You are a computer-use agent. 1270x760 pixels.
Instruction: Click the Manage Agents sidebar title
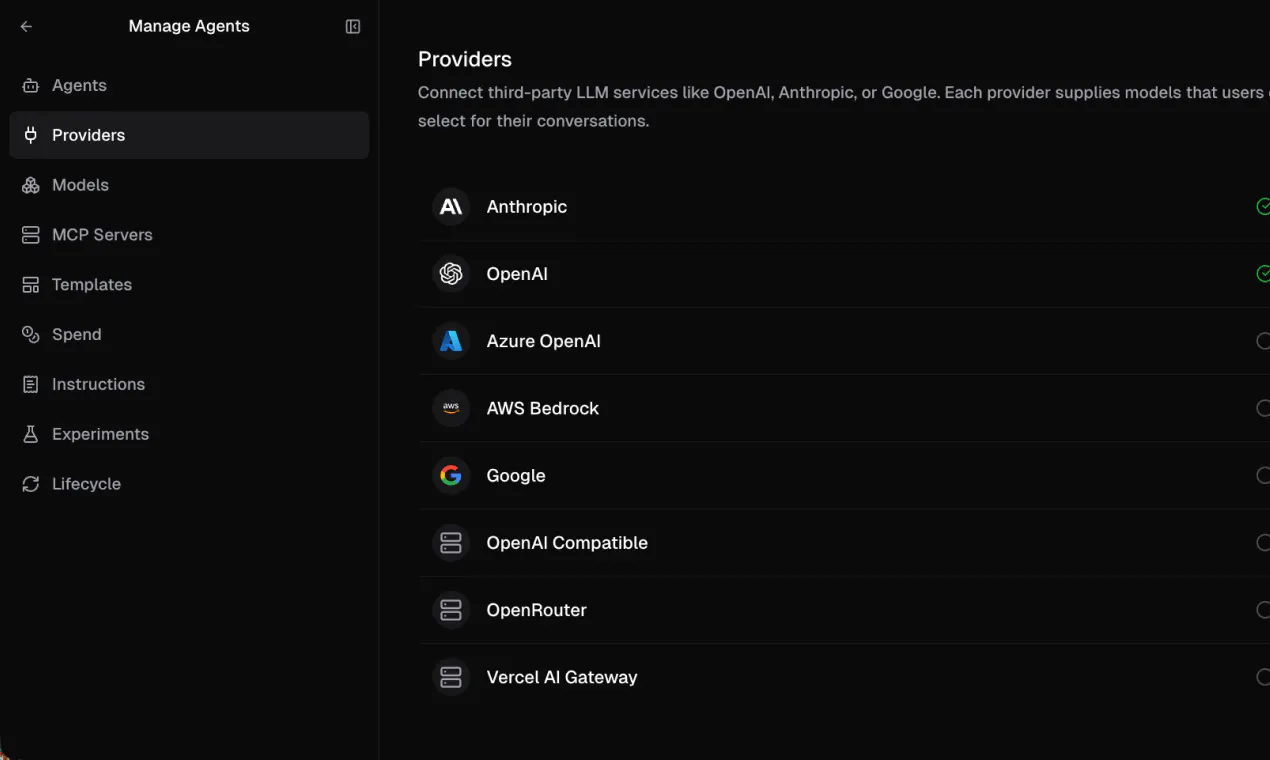coord(189,27)
